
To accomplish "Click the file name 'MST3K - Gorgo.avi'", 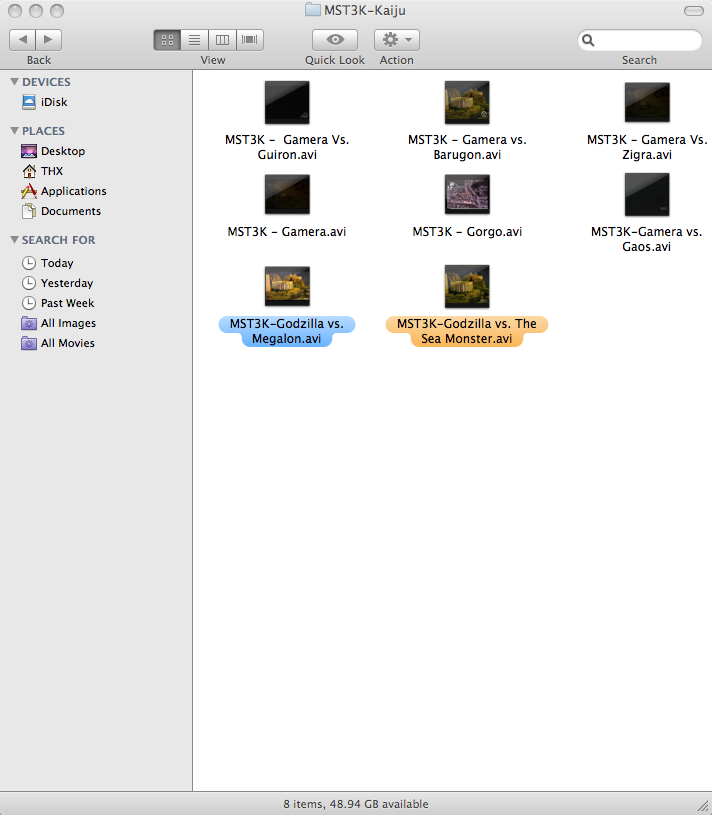I will (467, 232).
